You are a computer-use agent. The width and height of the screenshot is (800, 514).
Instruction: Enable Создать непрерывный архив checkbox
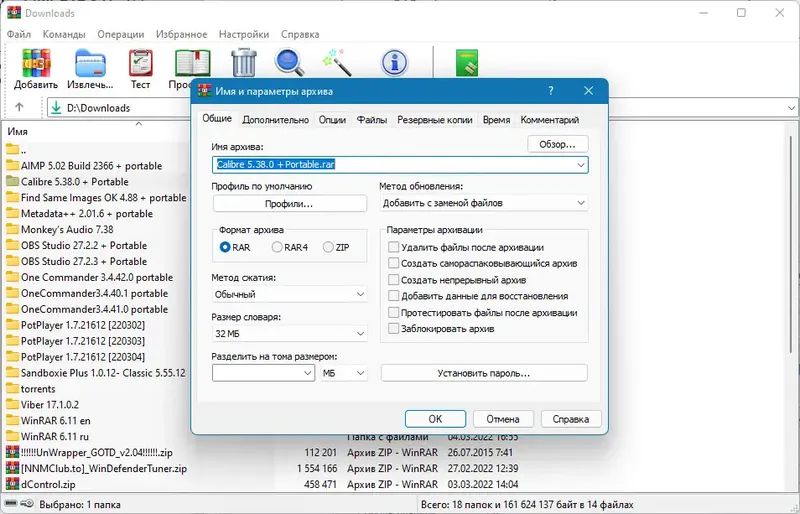pyautogui.click(x=393, y=280)
